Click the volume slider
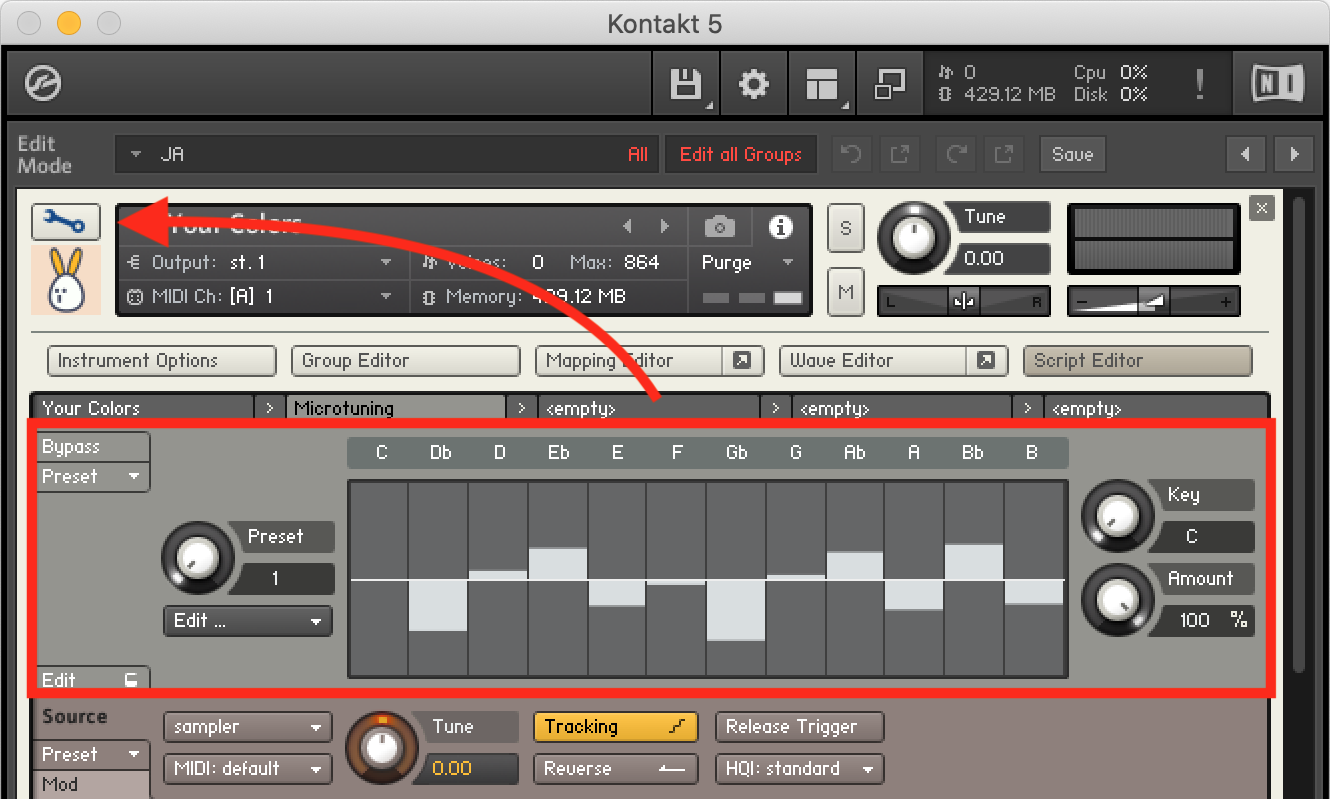1330x799 pixels. (1153, 301)
